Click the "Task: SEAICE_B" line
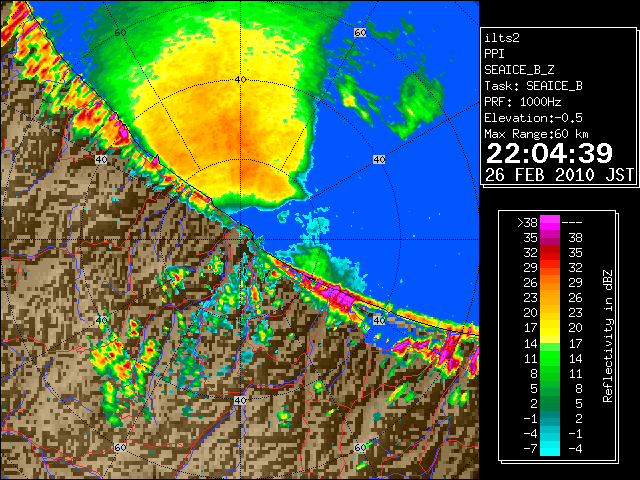 tap(533, 86)
